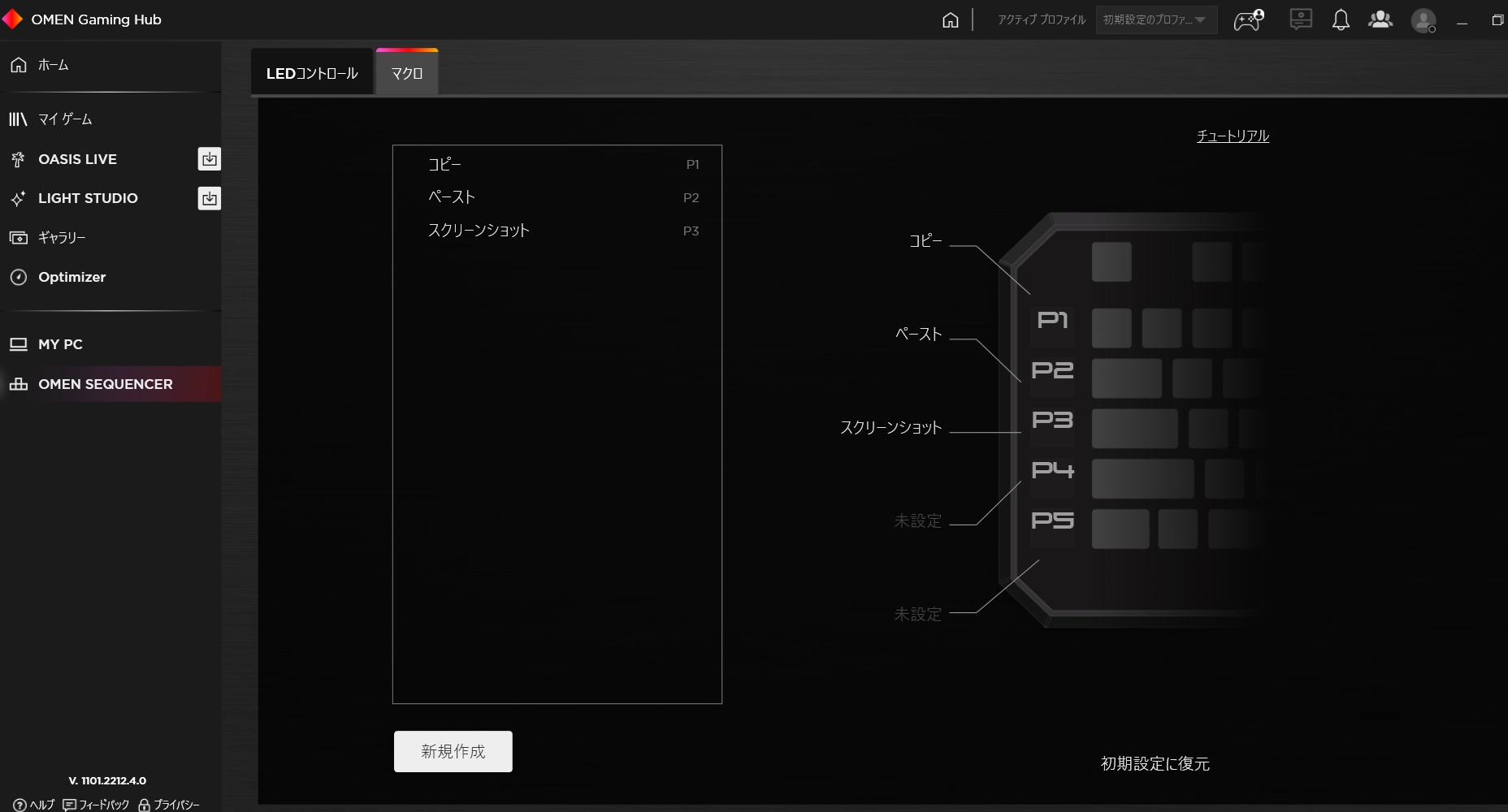This screenshot has height=812, width=1508.
Task: Select the コピー macro in list
Action: coord(557,164)
